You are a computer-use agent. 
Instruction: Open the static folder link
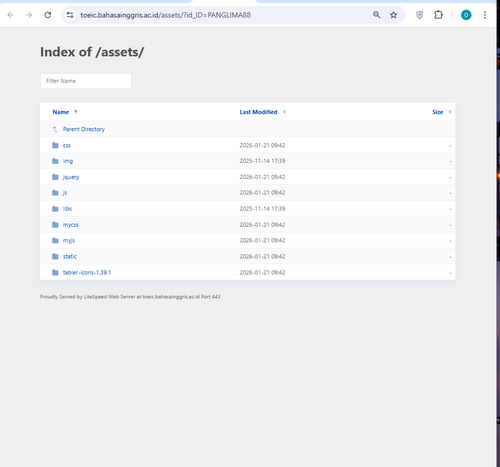click(x=70, y=256)
